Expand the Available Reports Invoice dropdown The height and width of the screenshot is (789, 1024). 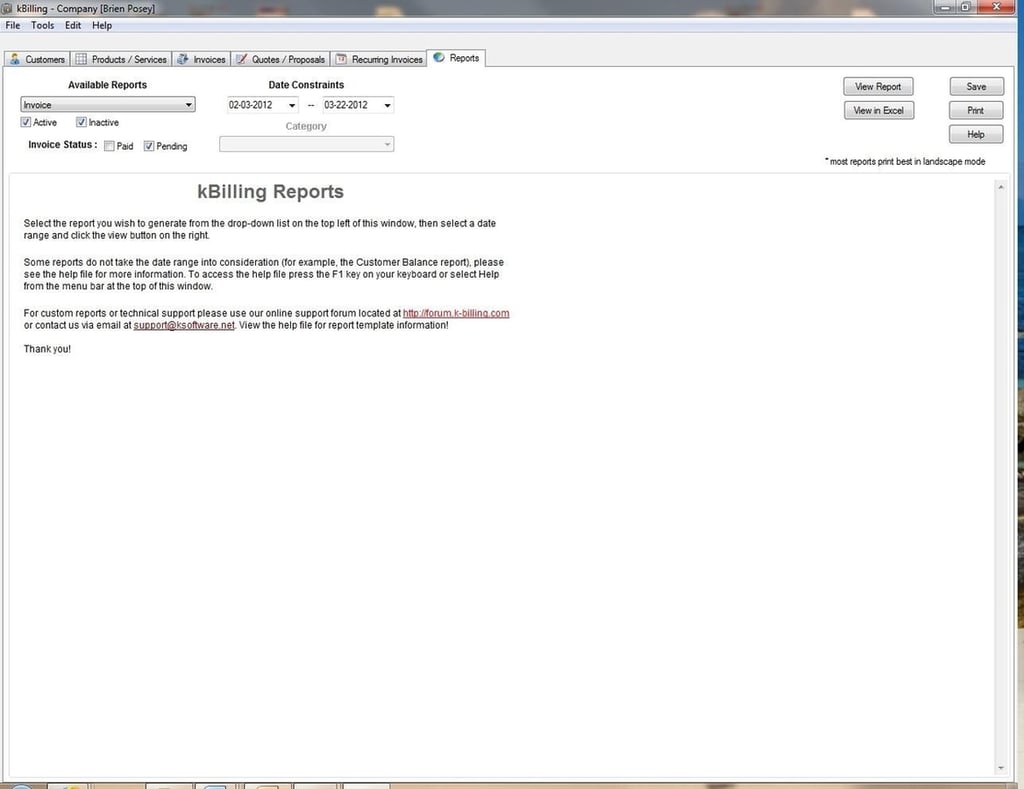(x=108, y=105)
